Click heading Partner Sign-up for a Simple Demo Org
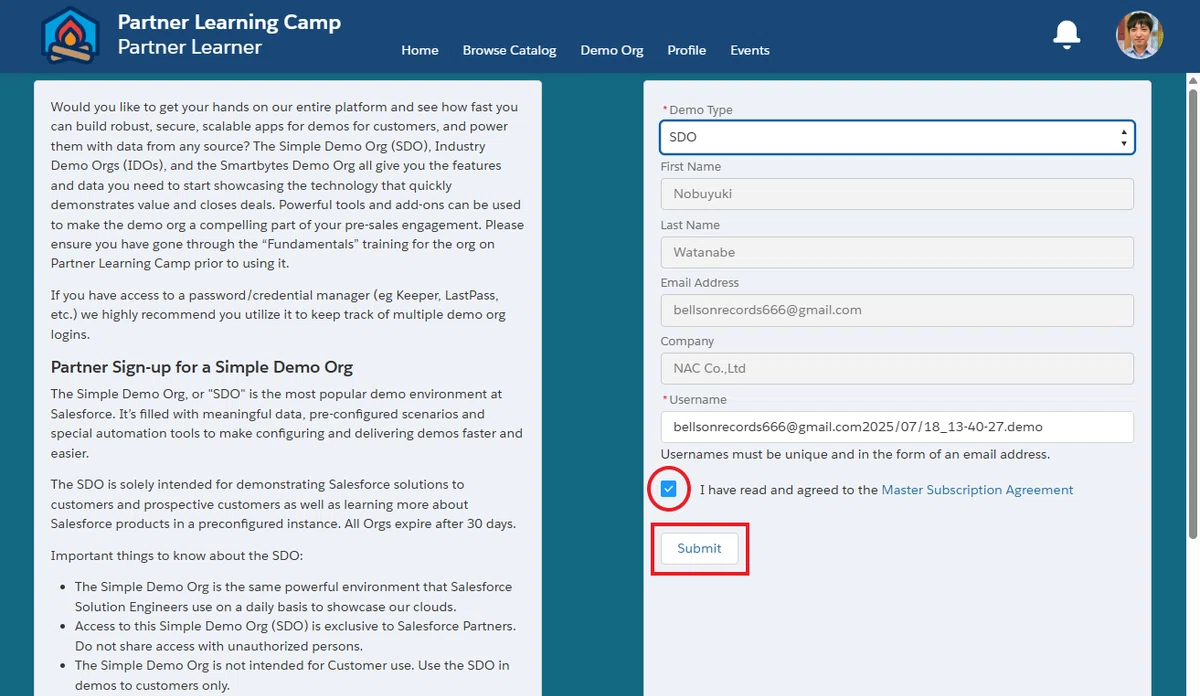 click(x=202, y=367)
